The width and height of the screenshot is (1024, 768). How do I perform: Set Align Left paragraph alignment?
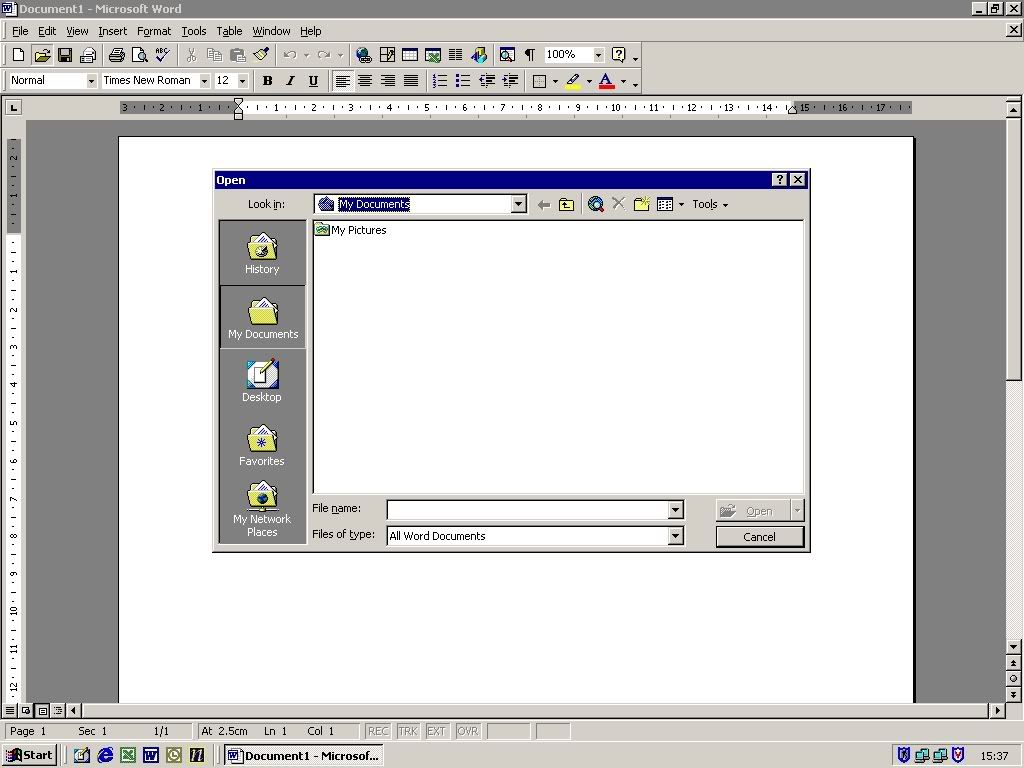(342, 81)
